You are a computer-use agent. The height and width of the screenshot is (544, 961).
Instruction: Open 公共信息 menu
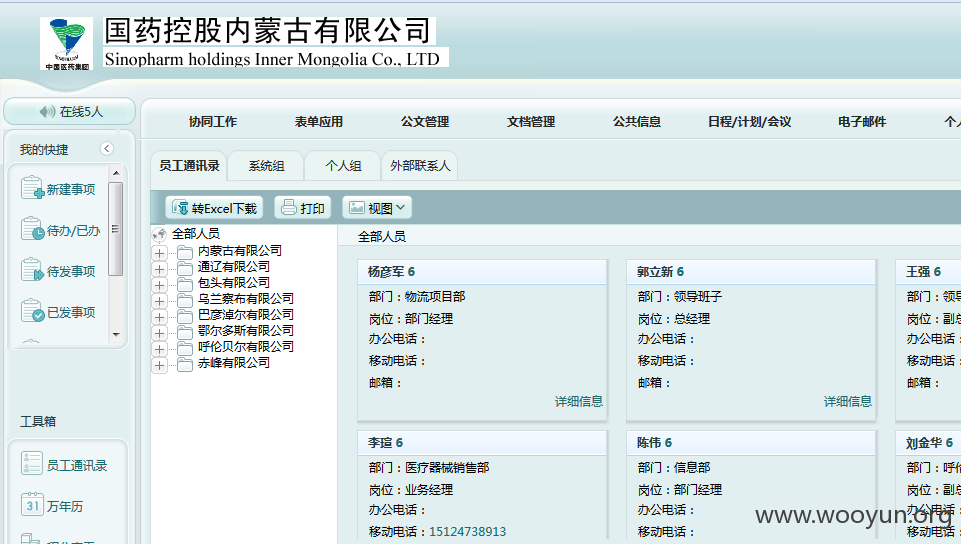(637, 121)
